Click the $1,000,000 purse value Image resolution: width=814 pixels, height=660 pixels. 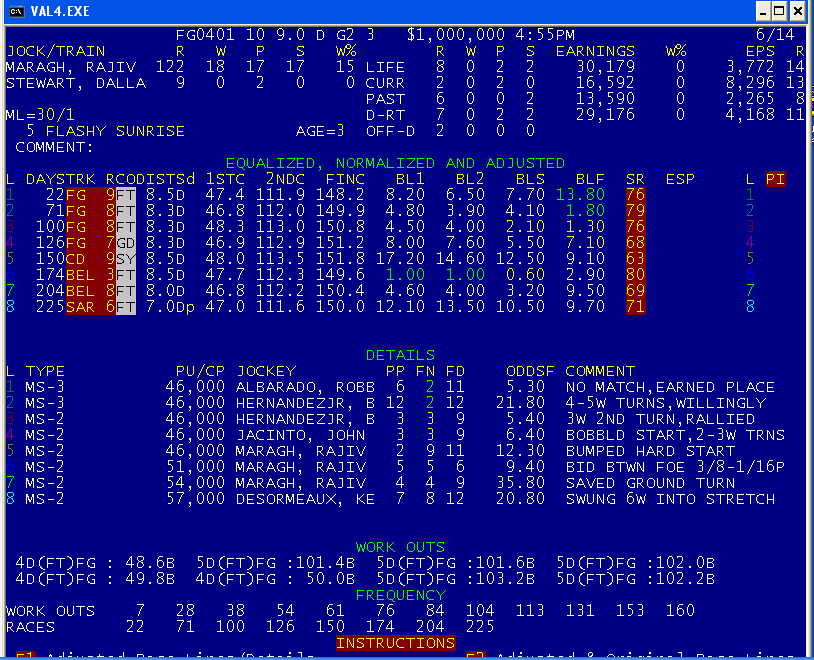[456, 35]
